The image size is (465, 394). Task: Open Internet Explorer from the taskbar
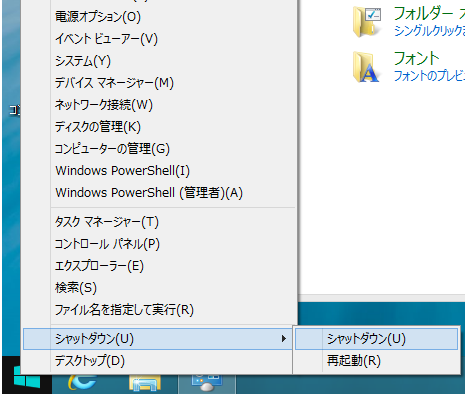(82, 382)
